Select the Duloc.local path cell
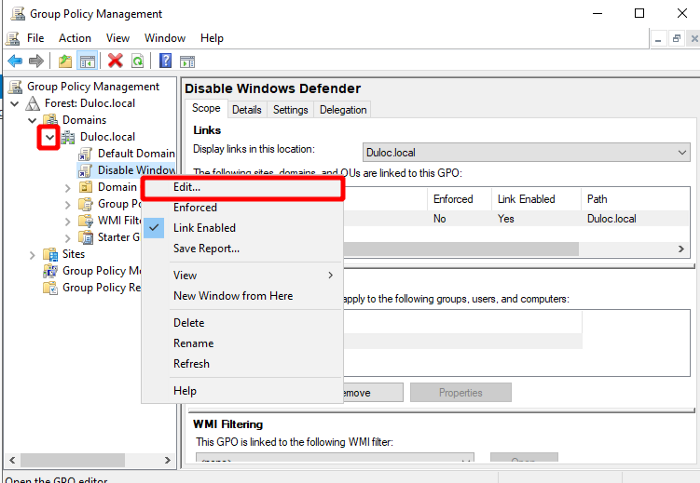Viewport: 700px width, 483px height. (612, 219)
